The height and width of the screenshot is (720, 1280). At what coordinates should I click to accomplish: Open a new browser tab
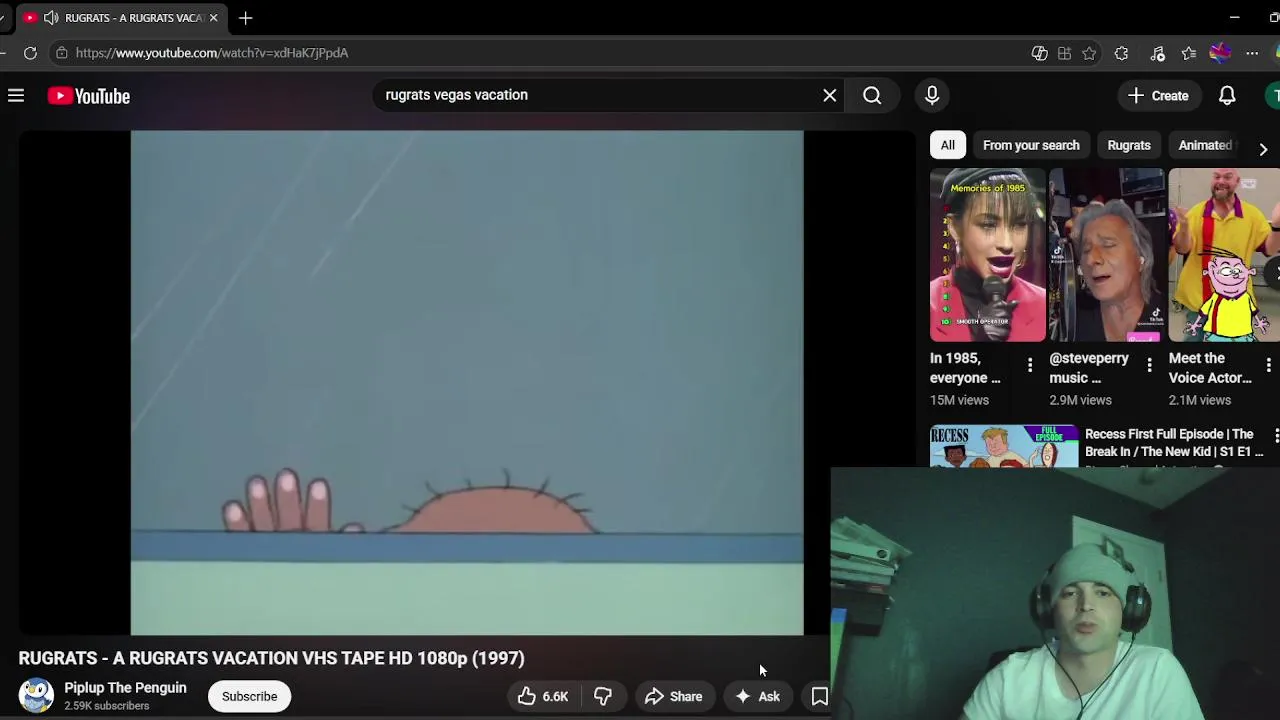[x=246, y=18]
